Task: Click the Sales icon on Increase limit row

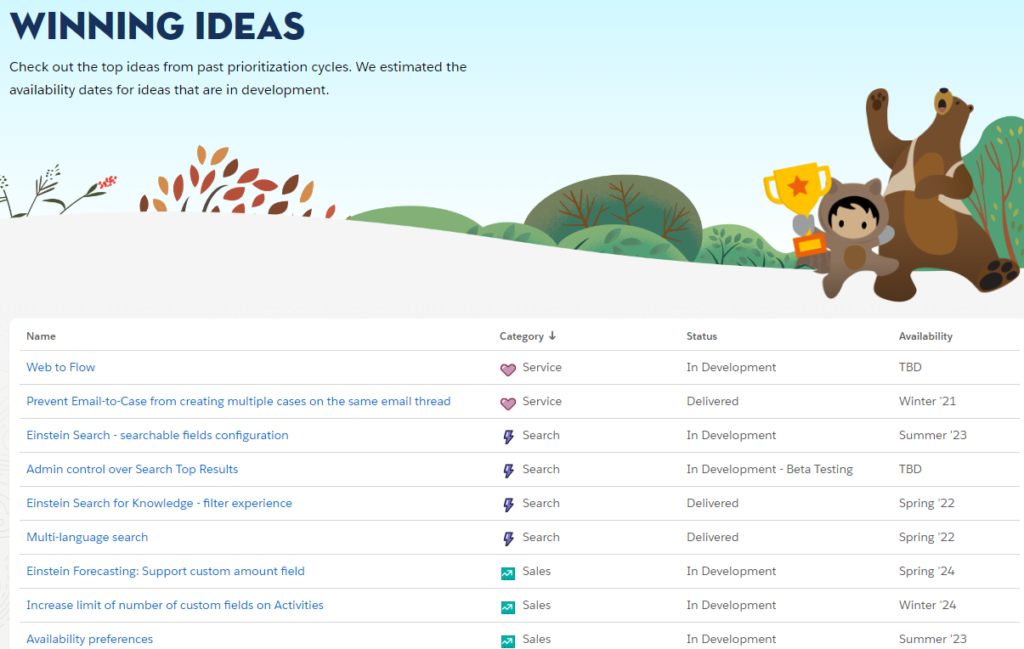Action: (x=509, y=605)
